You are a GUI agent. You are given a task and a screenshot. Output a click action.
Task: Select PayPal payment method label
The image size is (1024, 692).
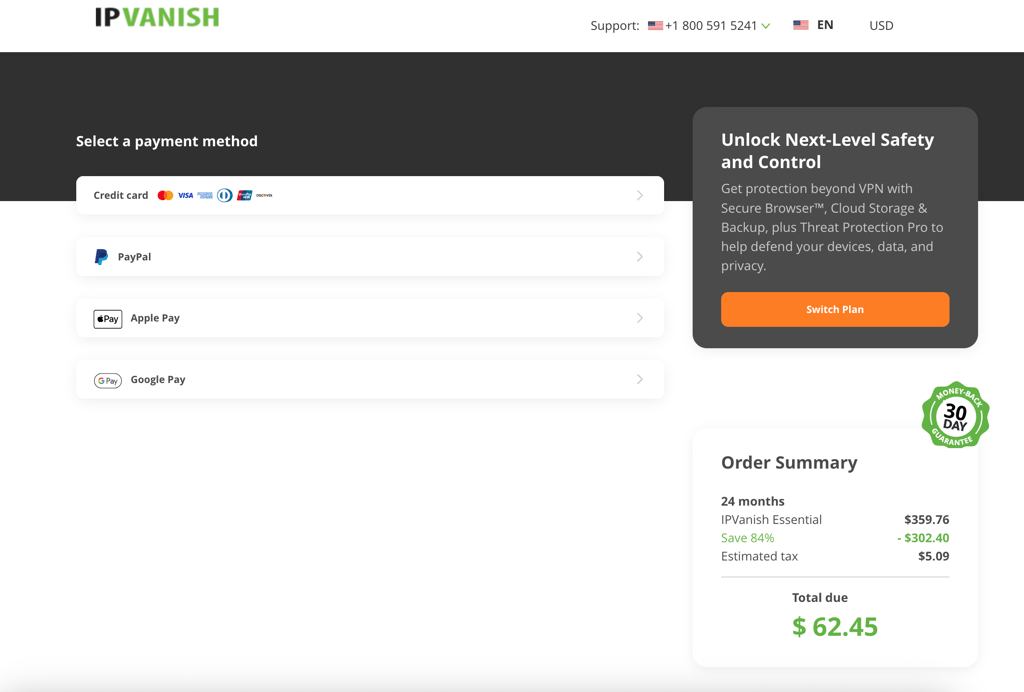click(135, 257)
